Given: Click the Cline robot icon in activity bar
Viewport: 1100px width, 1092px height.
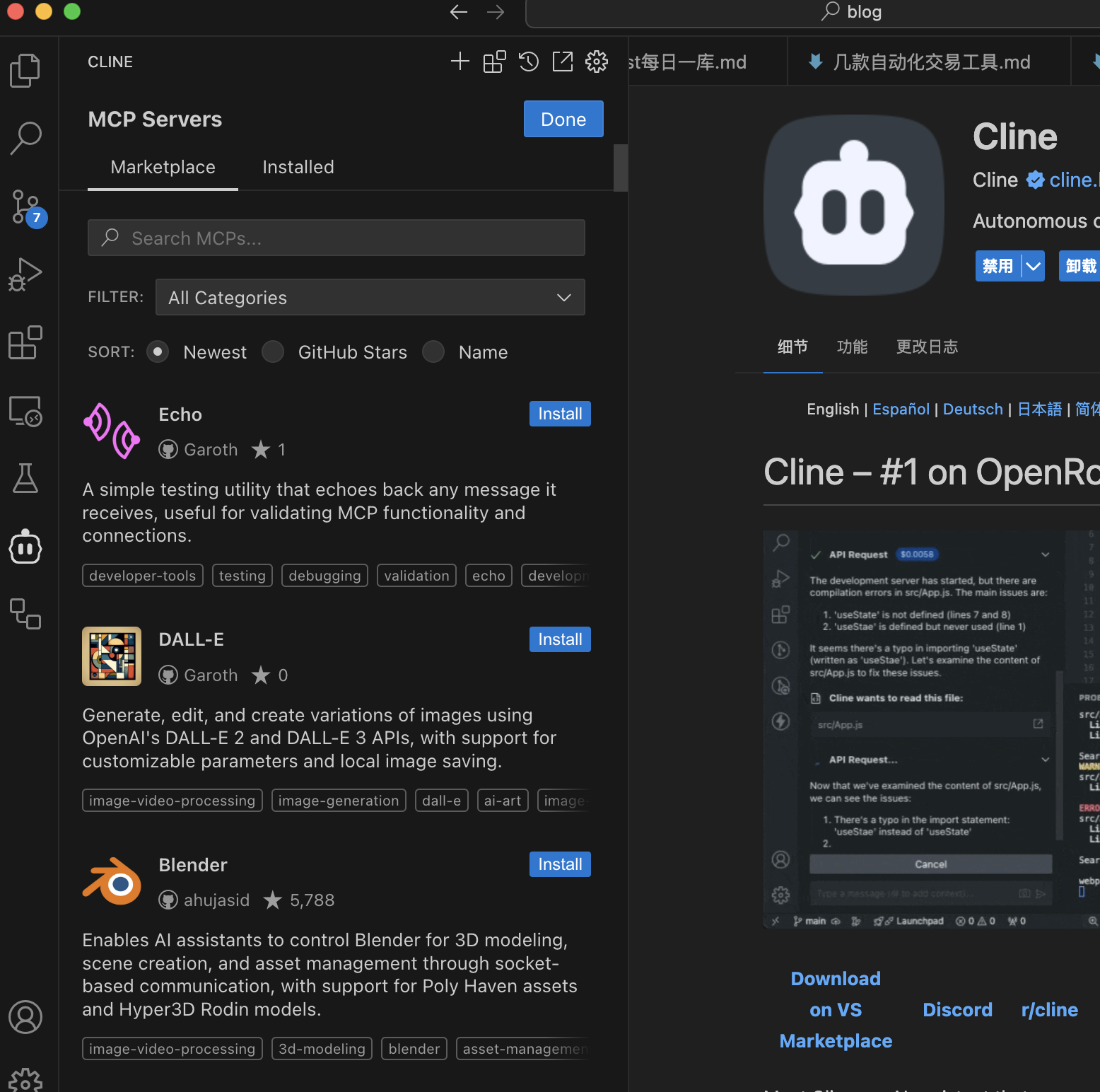Looking at the screenshot, I should point(25,547).
